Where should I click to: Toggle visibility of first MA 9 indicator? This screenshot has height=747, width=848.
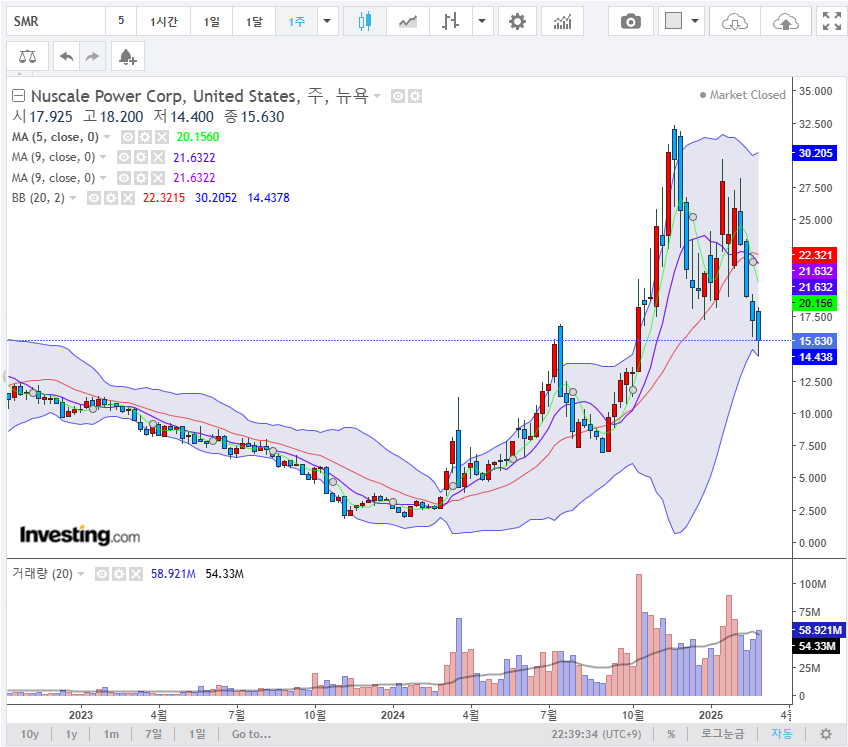point(123,157)
